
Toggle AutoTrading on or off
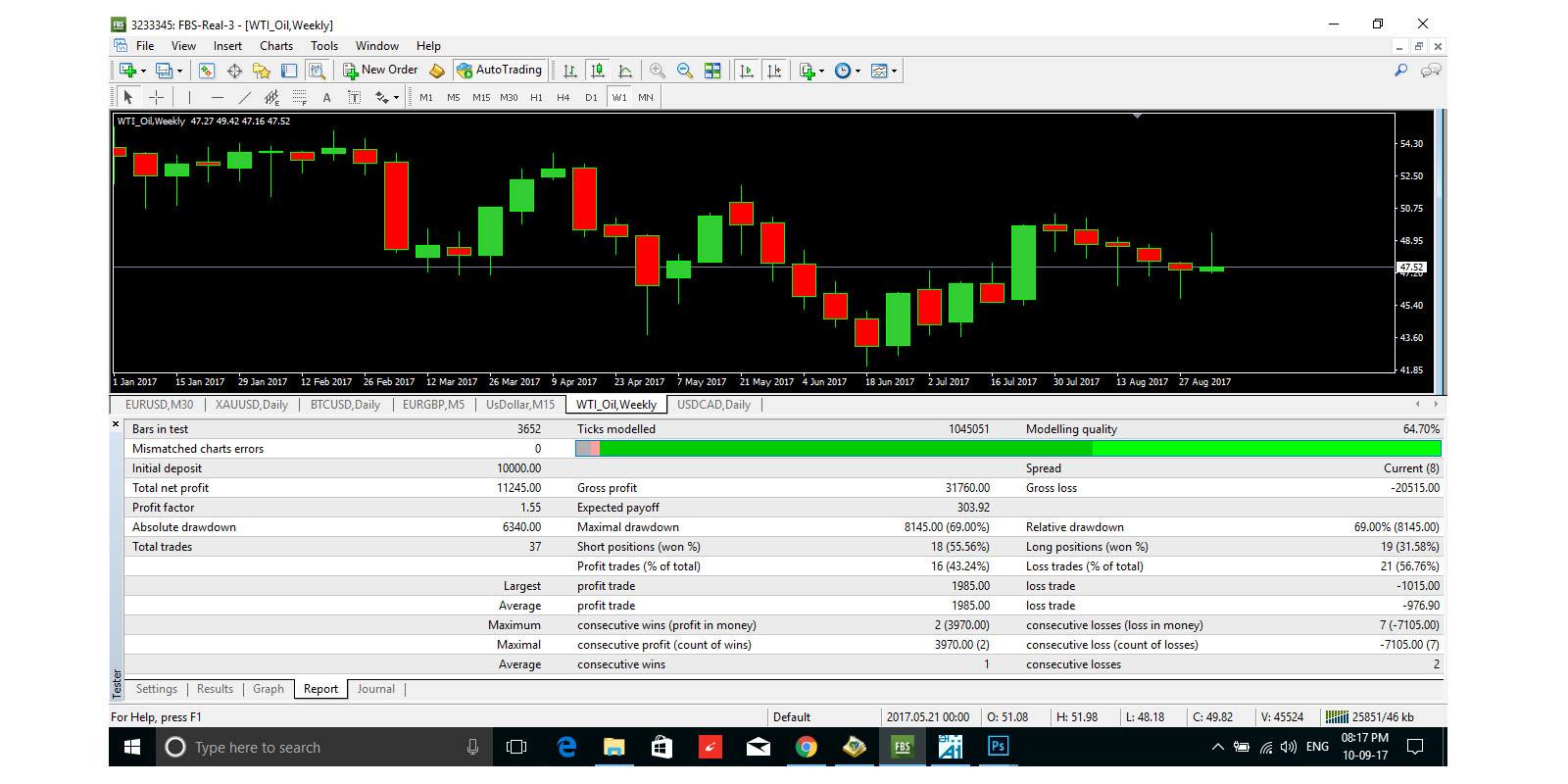click(x=499, y=71)
